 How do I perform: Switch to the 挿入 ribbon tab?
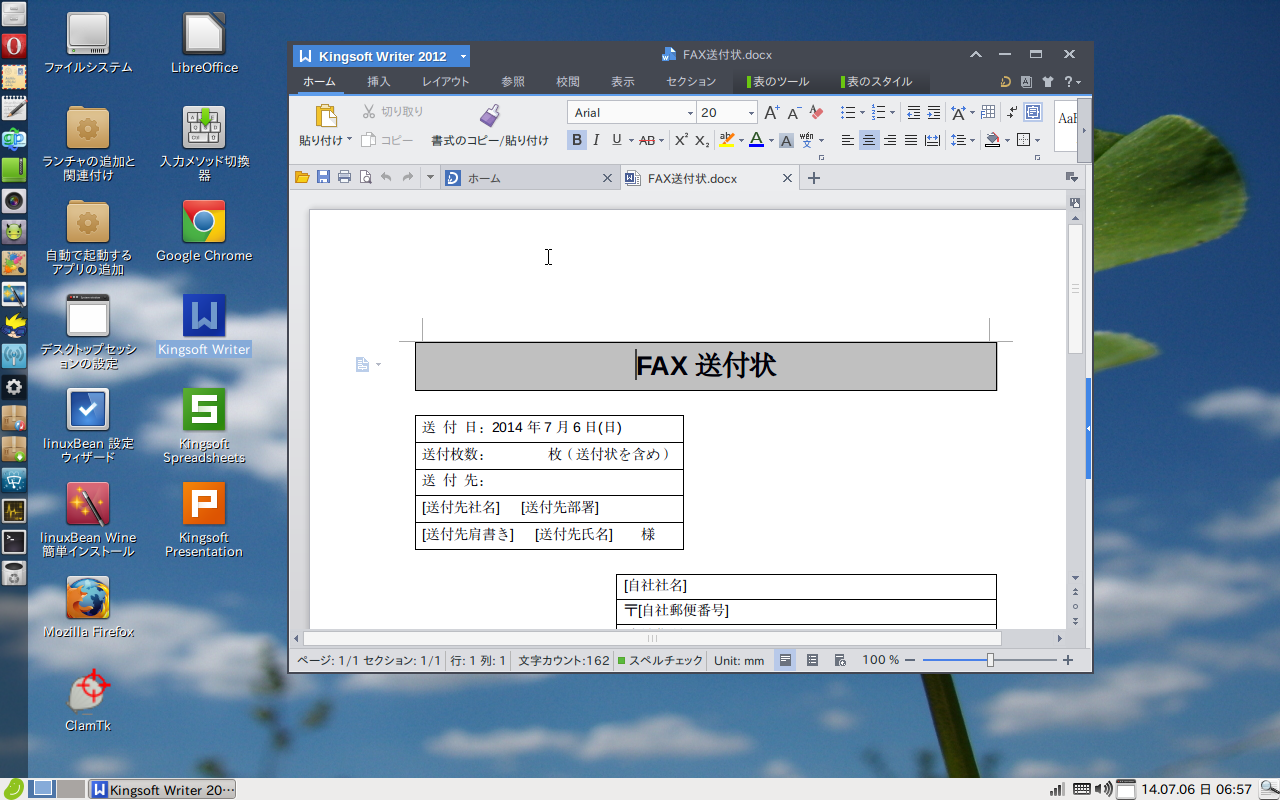pyautogui.click(x=379, y=82)
